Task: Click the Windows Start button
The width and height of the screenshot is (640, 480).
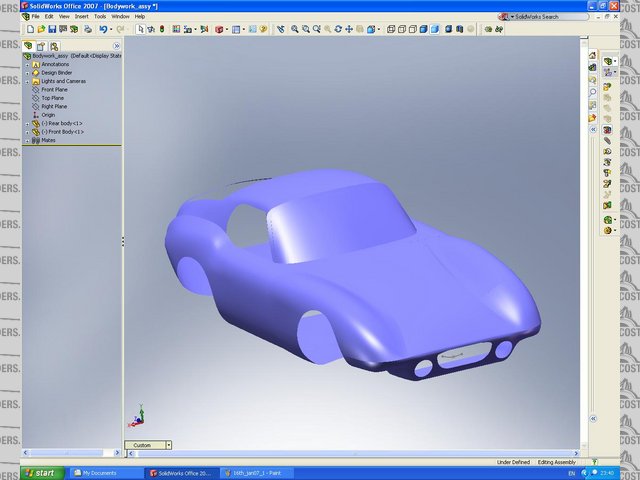Action: tap(38, 472)
